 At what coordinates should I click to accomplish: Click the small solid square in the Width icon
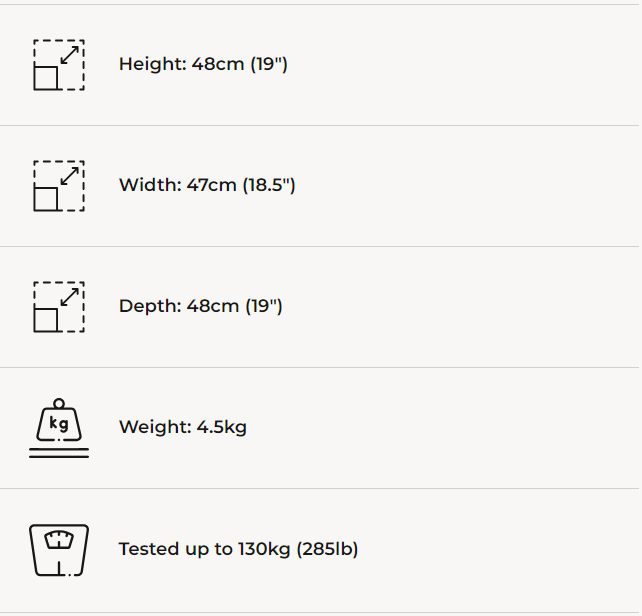pyautogui.click(x=46, y=199)
